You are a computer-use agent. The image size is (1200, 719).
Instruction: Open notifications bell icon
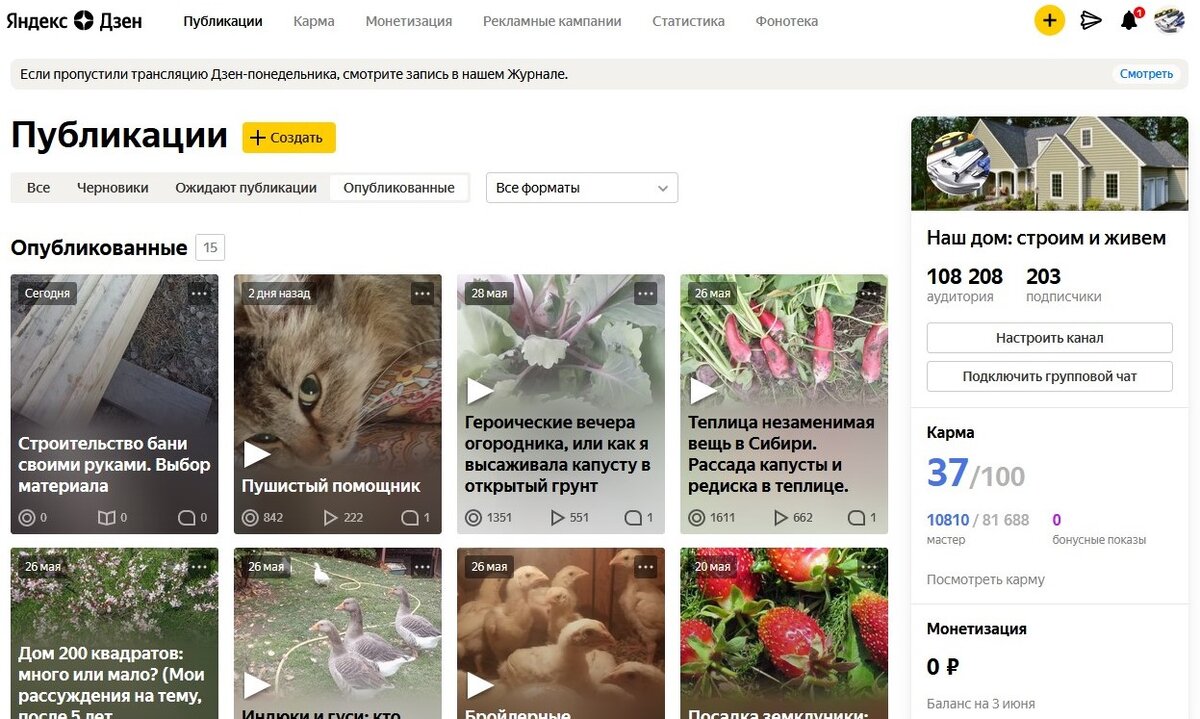[1130, 20]
